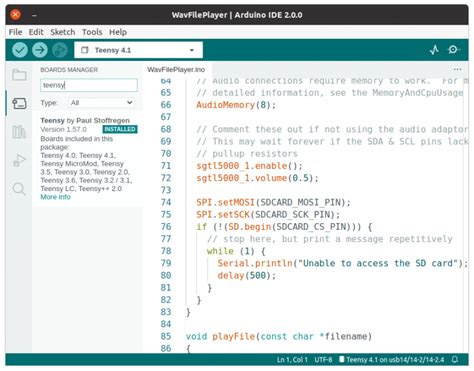Open the File menu
Image resolution: width=474 pixels, height=371 pixels.
pyautogui.click(x=15, y=32)
